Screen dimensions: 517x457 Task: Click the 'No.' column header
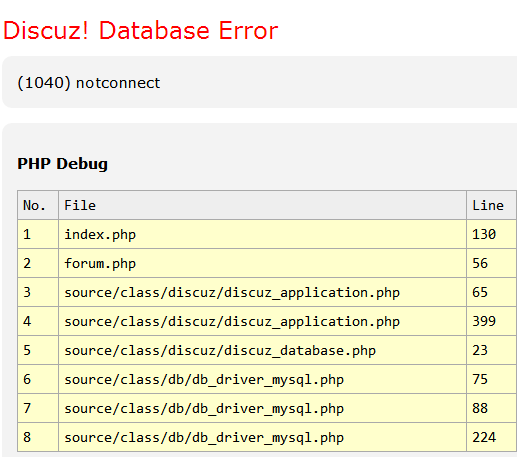coord(38,205)
